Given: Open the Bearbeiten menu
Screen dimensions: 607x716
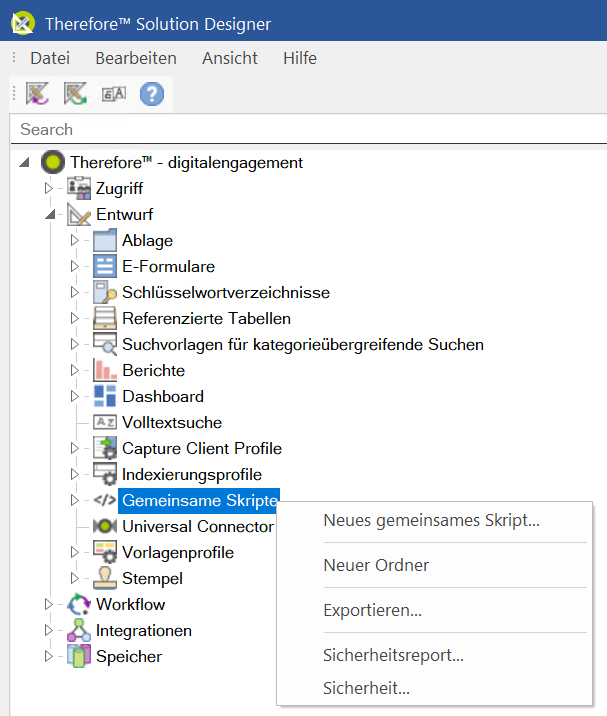Looking at the screenshot, I should (136, 58).
